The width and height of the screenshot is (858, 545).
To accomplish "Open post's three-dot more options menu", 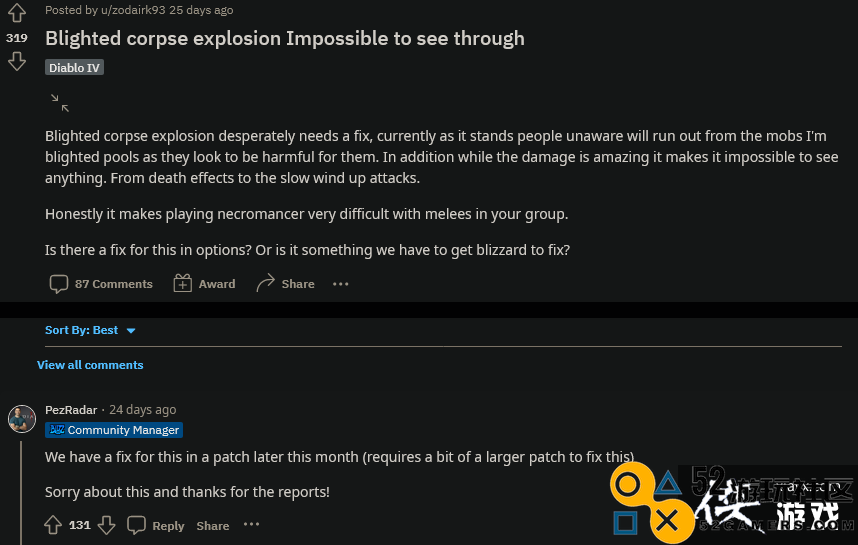I will (340, 284).
